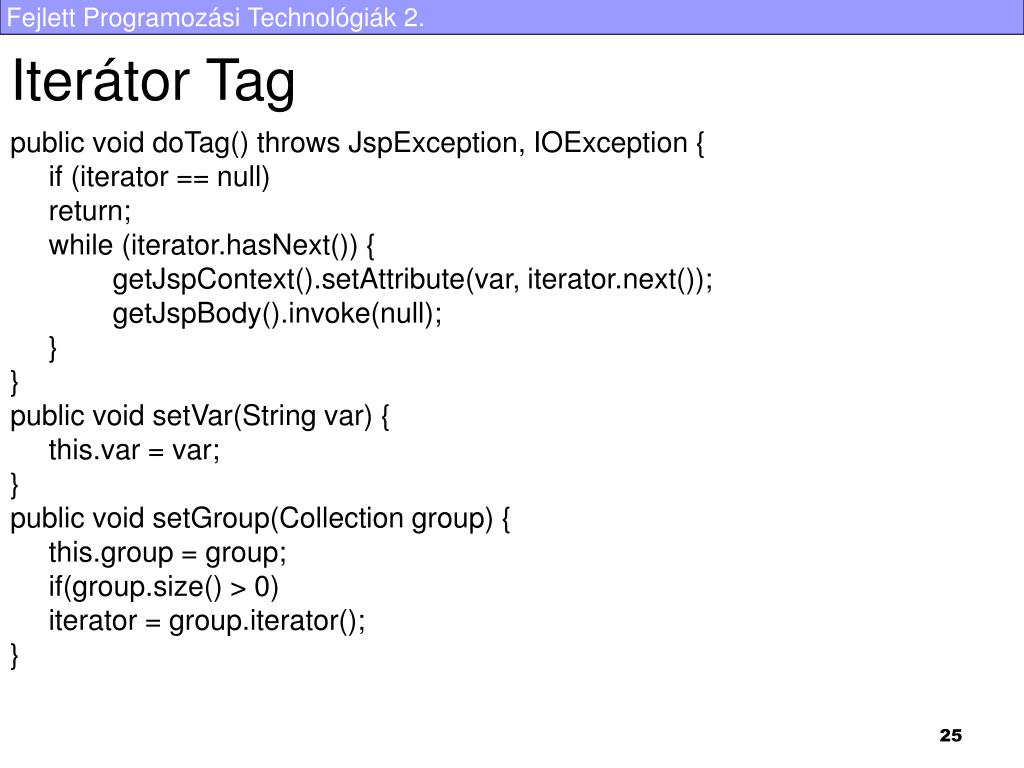Click the 'public void doTag()' method declaration line
Screen dimensions: 1024x768
[x=357, y=143]
